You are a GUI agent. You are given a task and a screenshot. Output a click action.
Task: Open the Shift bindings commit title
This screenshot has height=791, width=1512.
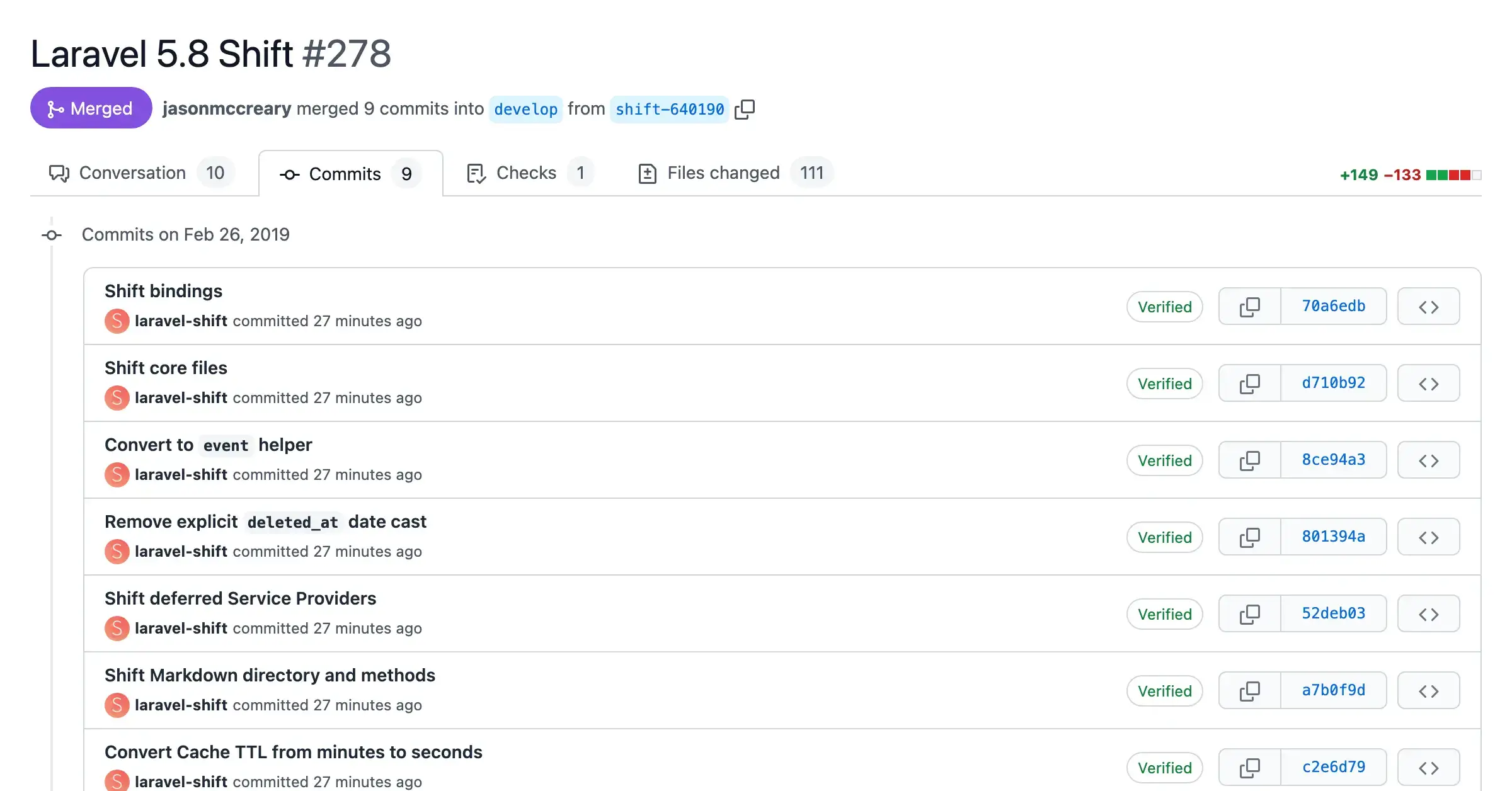163,291
